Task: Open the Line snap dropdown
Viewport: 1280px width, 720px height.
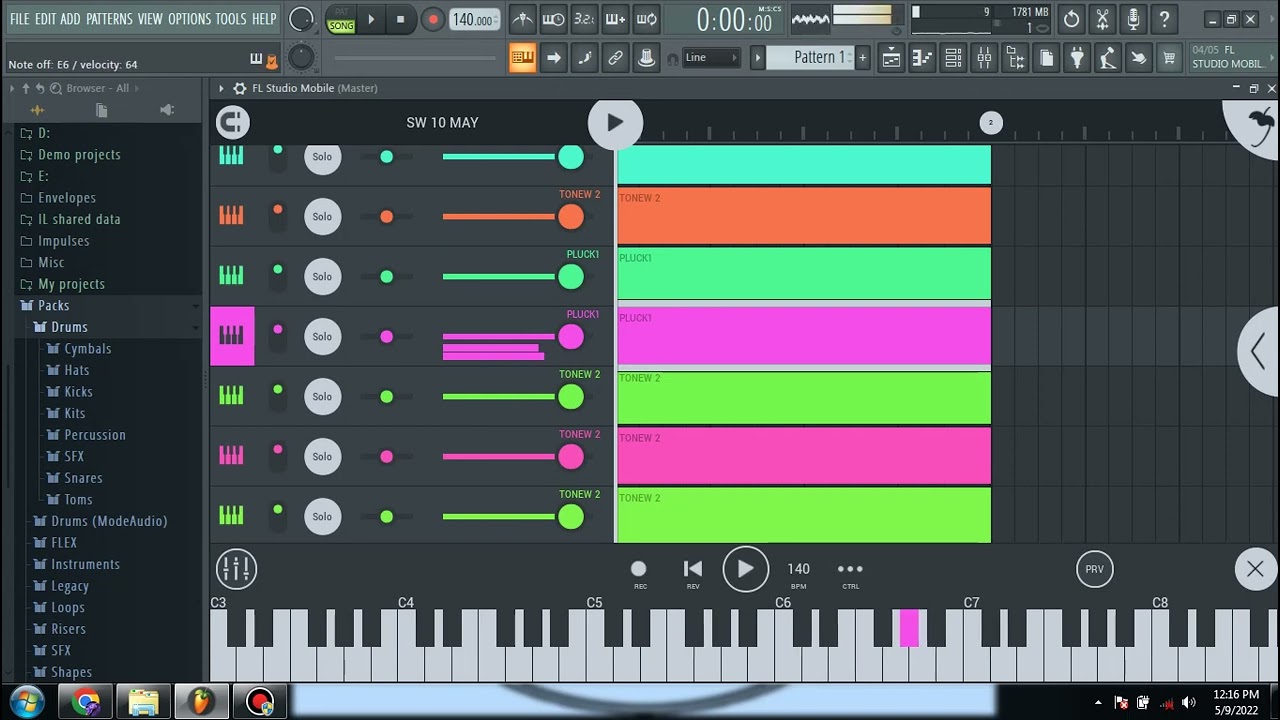Action: (711, 58)
